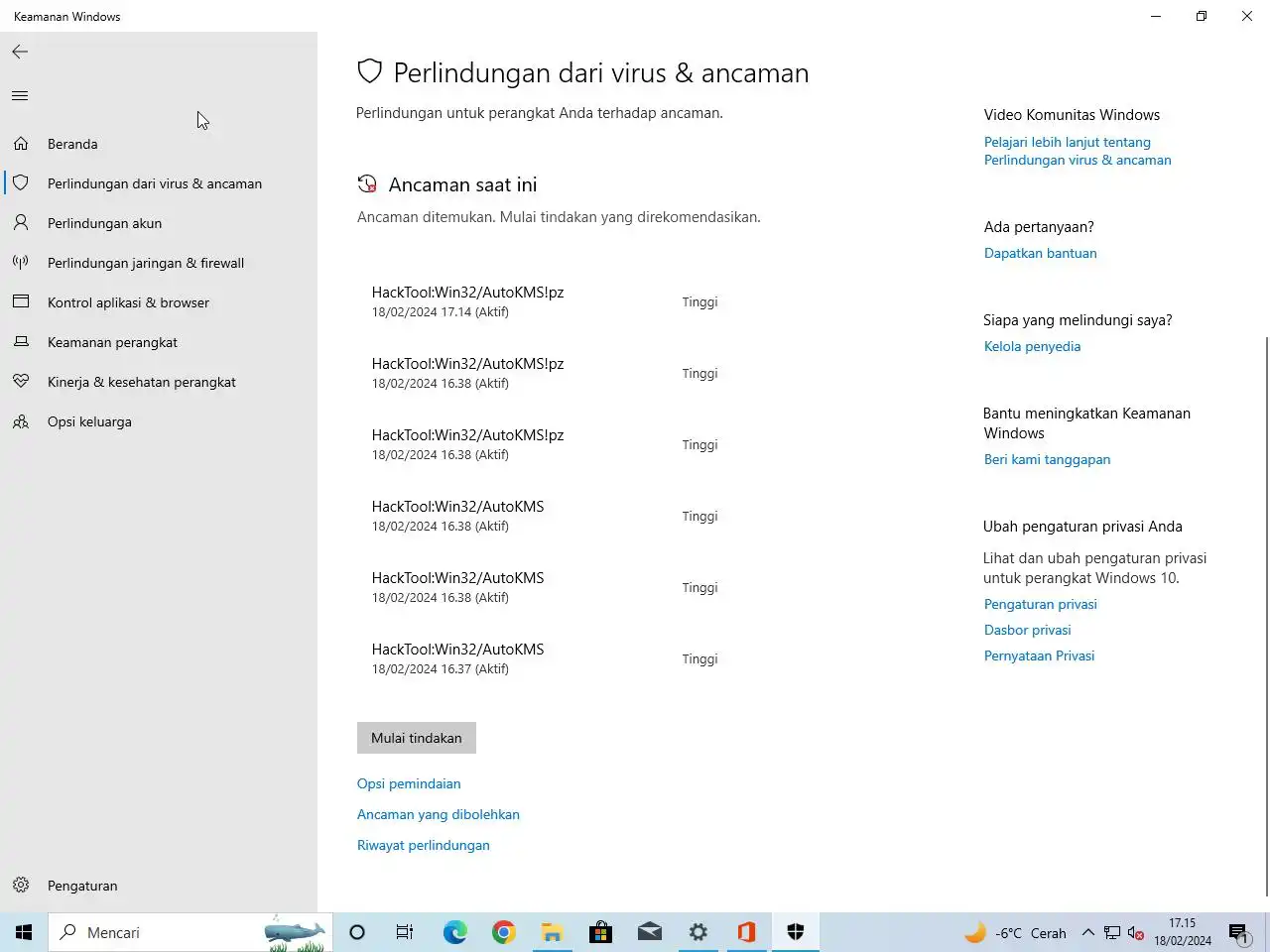Viewport: 1270px width, 952px height.
Task: Open the hamburger navigation menu
Action: pos(20,95)
